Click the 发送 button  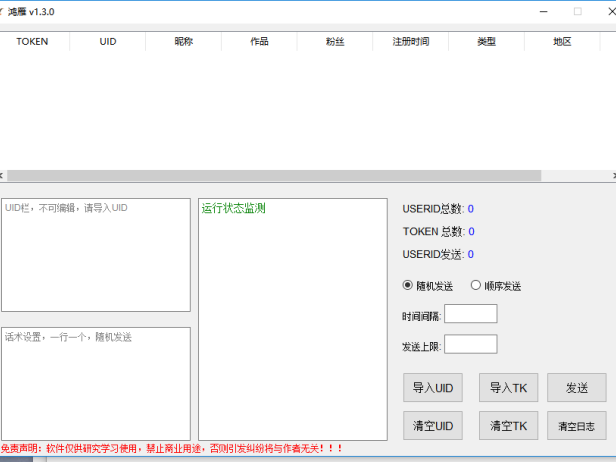pyautogui.click(x=577, y=388)
